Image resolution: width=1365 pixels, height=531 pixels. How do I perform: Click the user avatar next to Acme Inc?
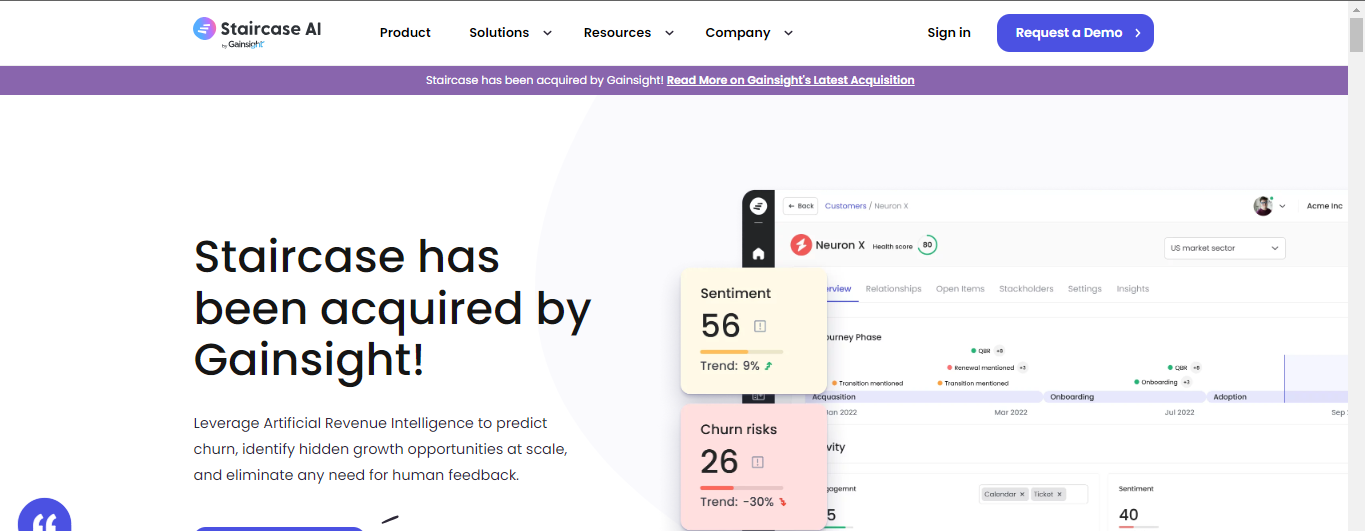click(x=1263, y=206)
